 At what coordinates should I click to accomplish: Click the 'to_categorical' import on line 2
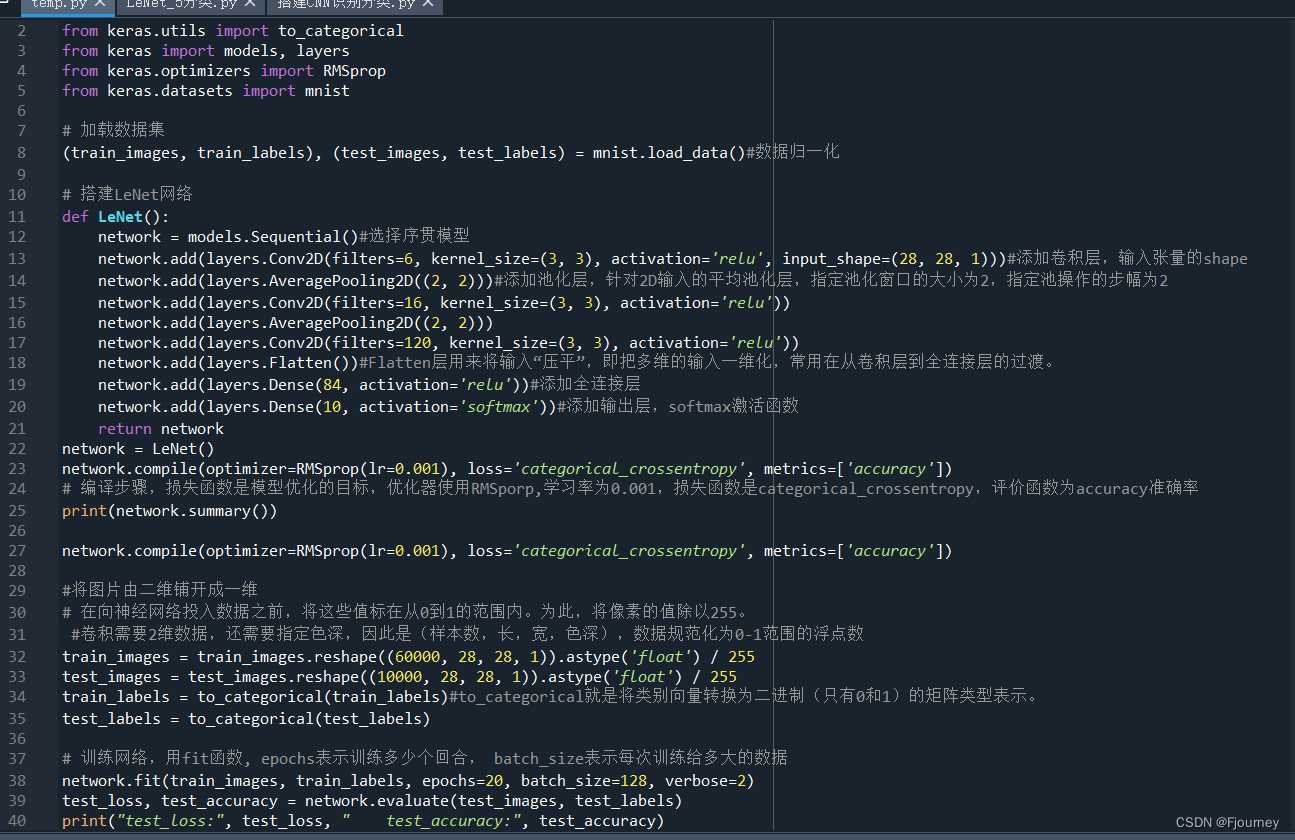(x=341, y=31)
